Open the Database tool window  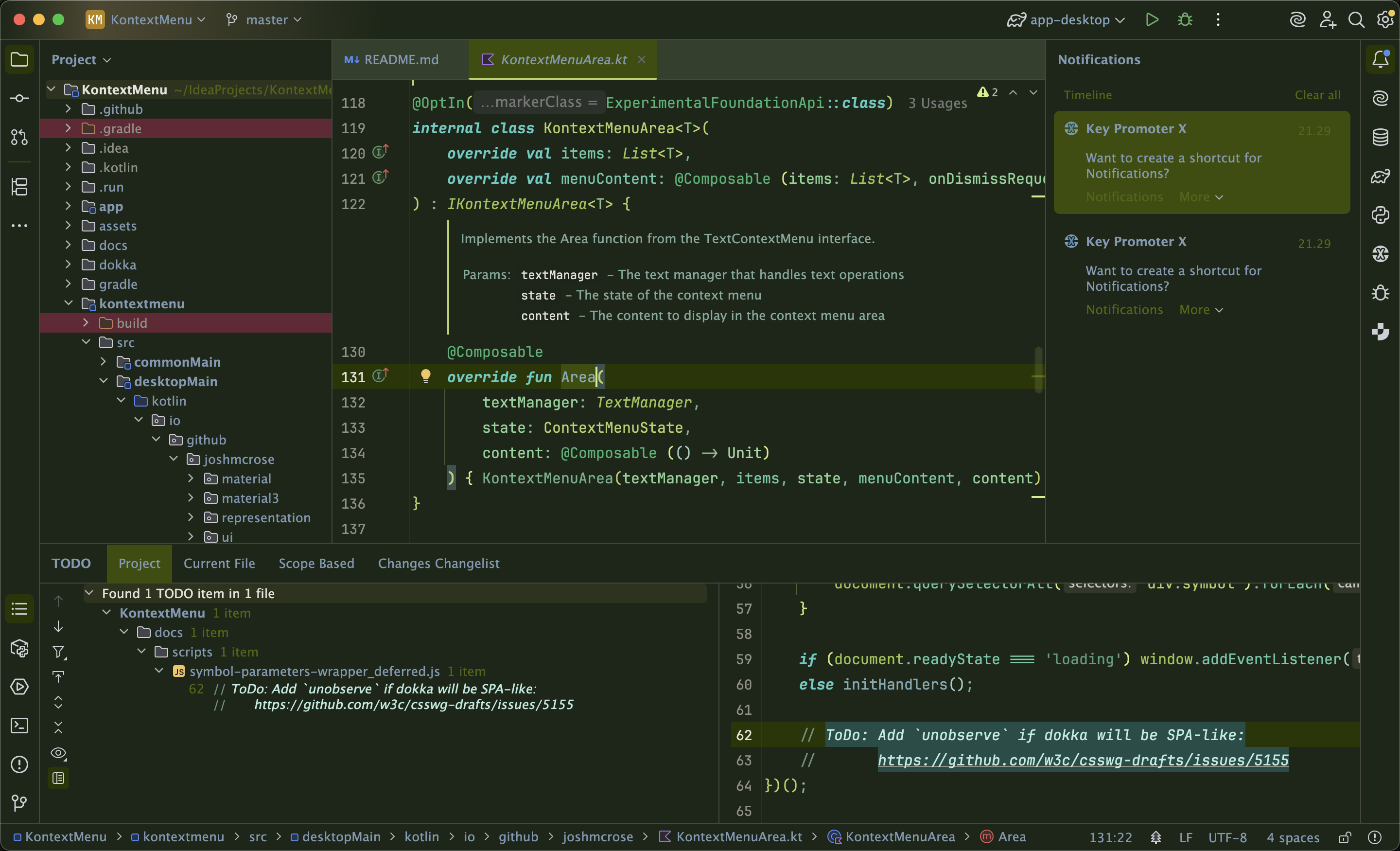(1380, 137)
